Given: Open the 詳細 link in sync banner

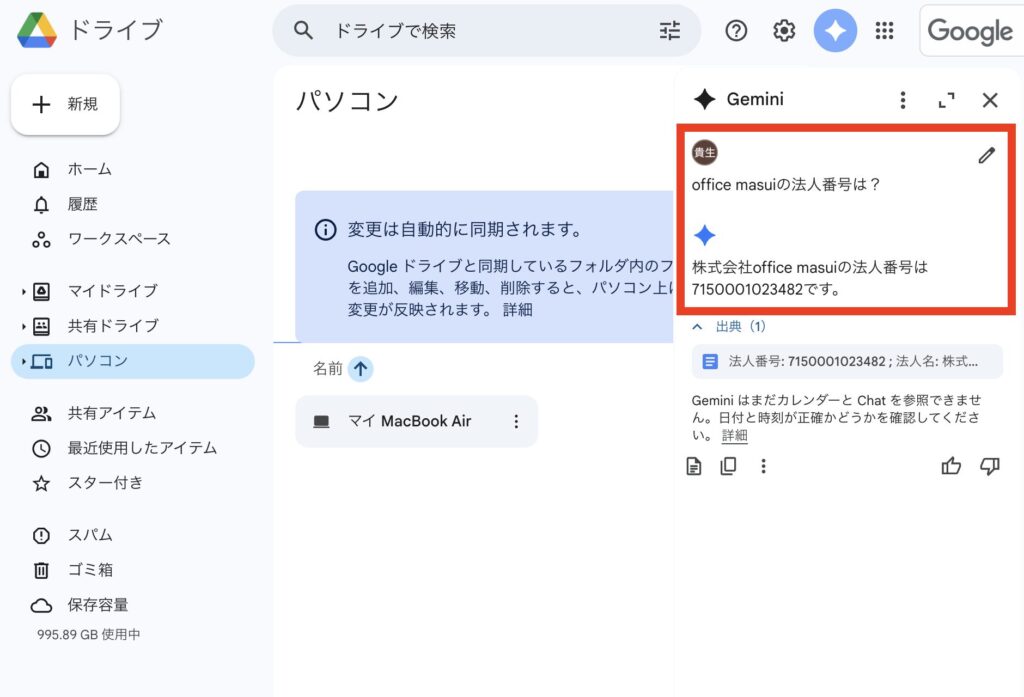Looking at the screenshot, I should tap(517, 310).
